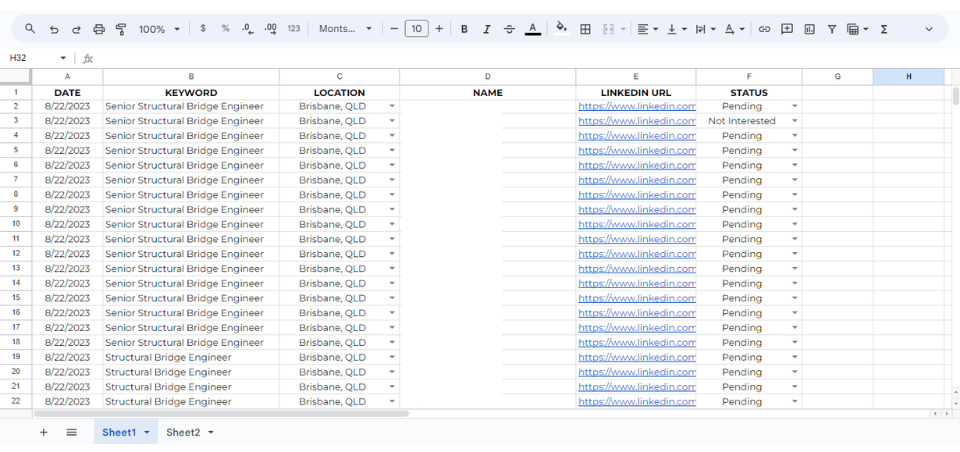Select column H header

coord(909,77)
